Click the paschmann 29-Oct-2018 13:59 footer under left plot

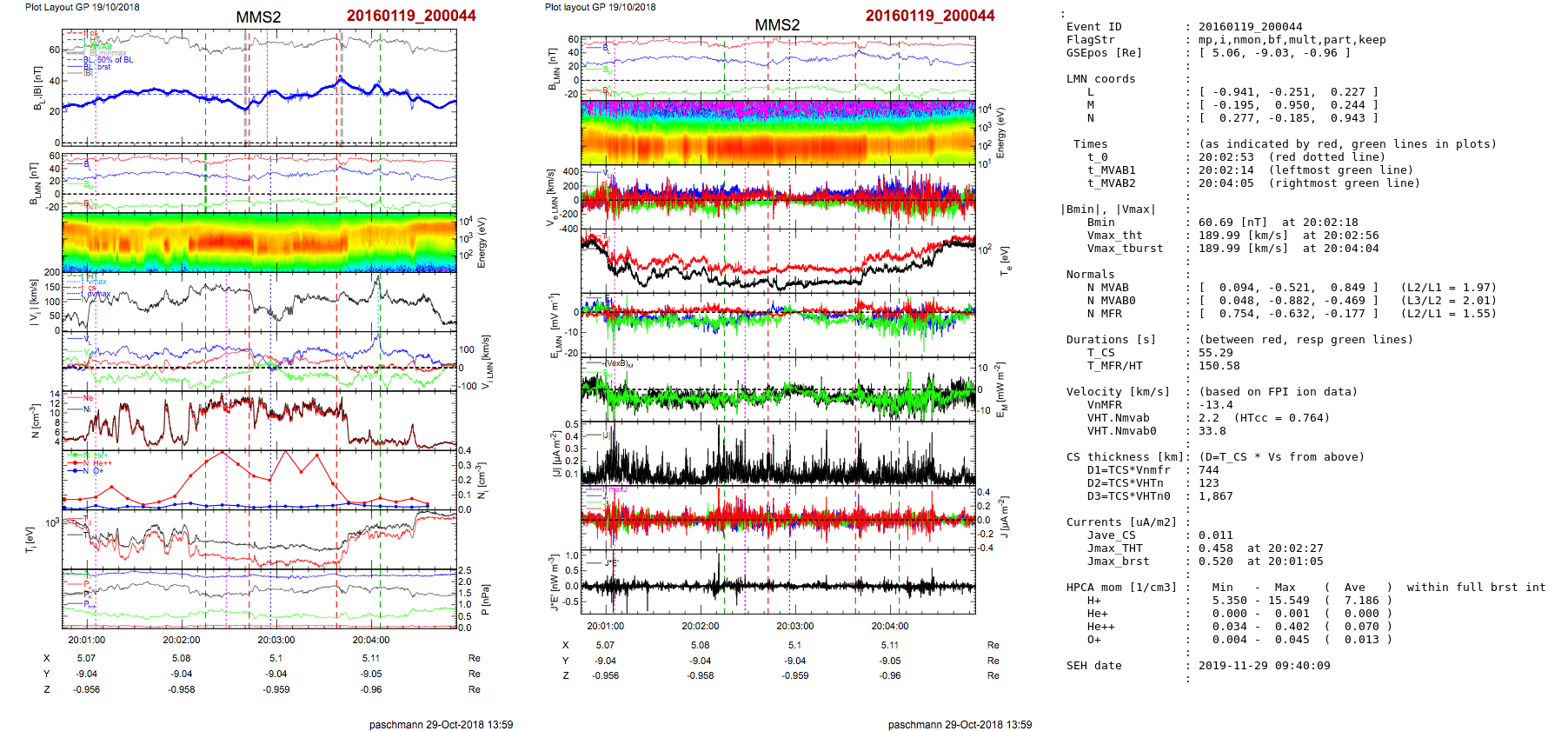(x=441, y=724)
